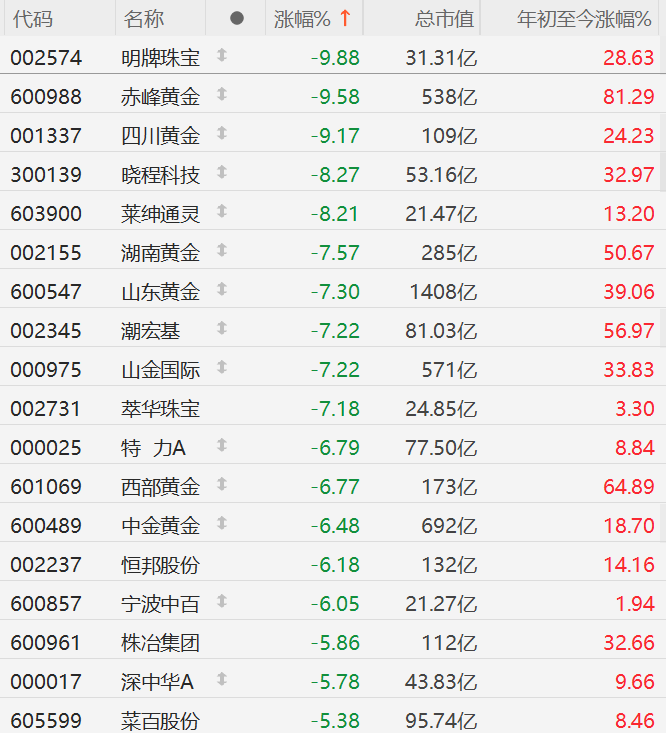The width and height of the screenshot is (666, 733).
Task: Select stock name 深中华A
Action: pos(157,683)
